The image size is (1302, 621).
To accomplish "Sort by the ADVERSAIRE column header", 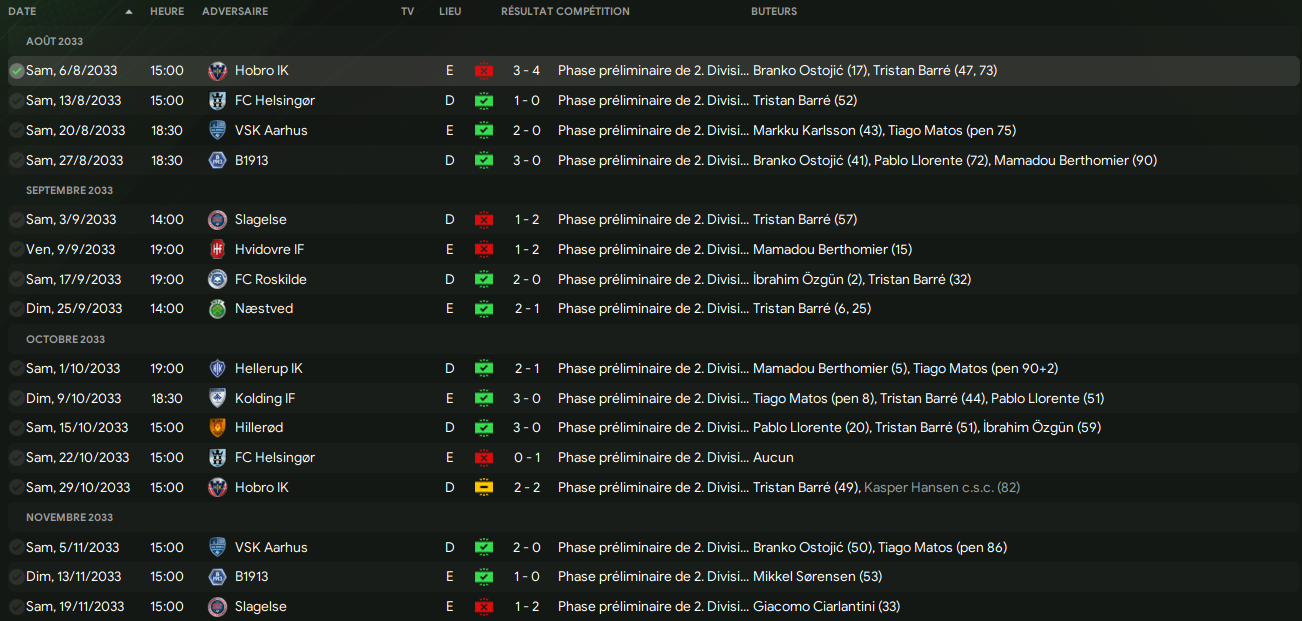I will (235, 12).
